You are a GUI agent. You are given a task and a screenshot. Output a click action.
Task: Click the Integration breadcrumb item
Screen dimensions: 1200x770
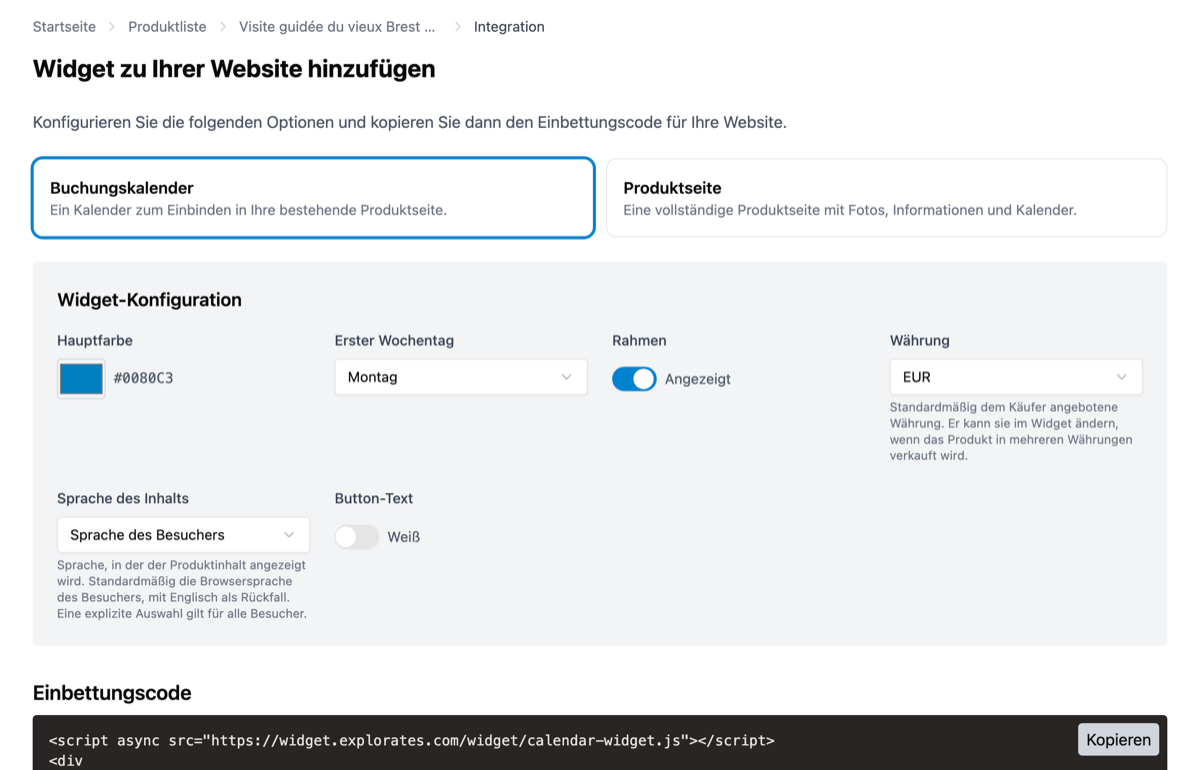(509, 27)
